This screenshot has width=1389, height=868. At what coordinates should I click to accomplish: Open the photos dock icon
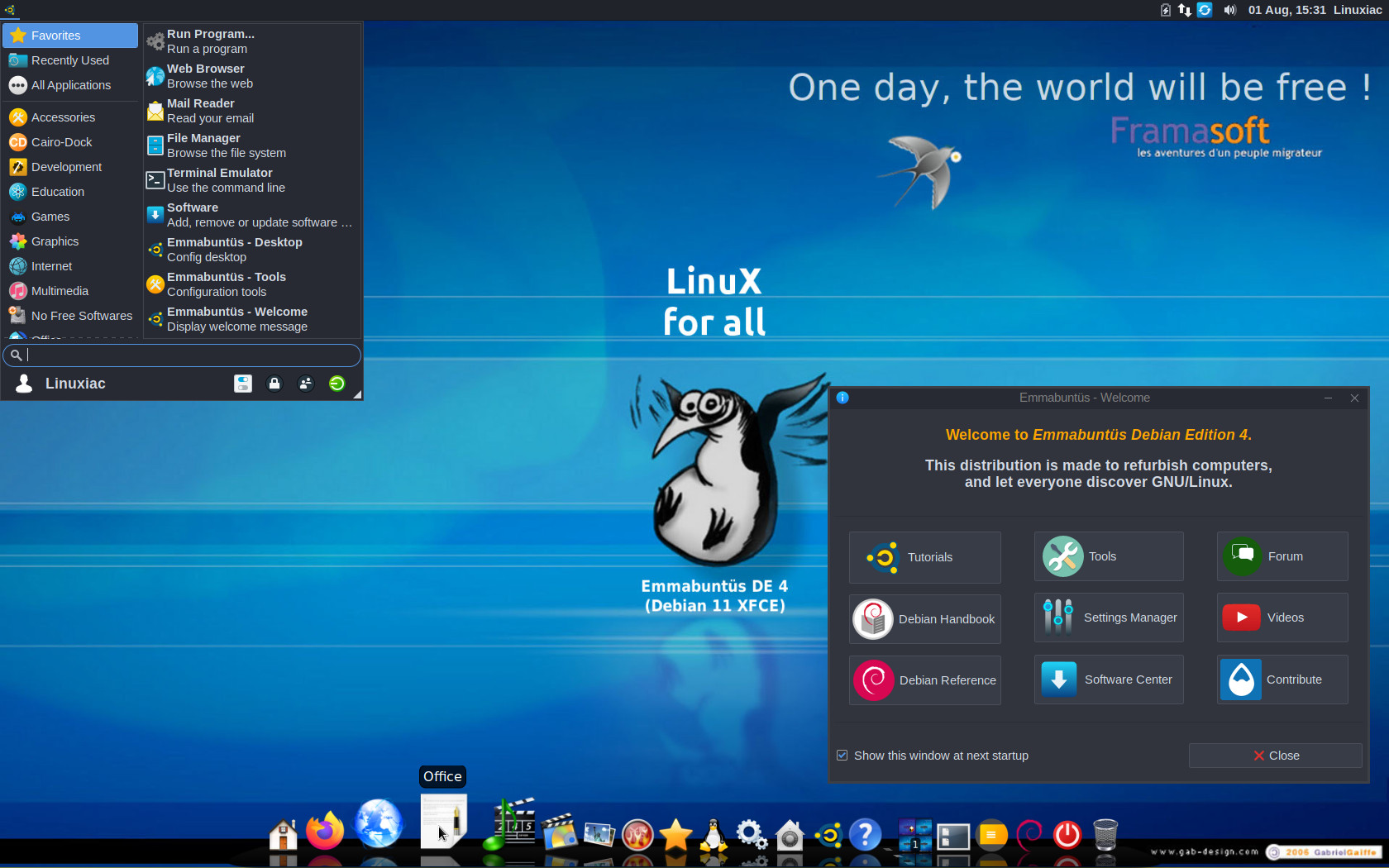pos(599,835)
